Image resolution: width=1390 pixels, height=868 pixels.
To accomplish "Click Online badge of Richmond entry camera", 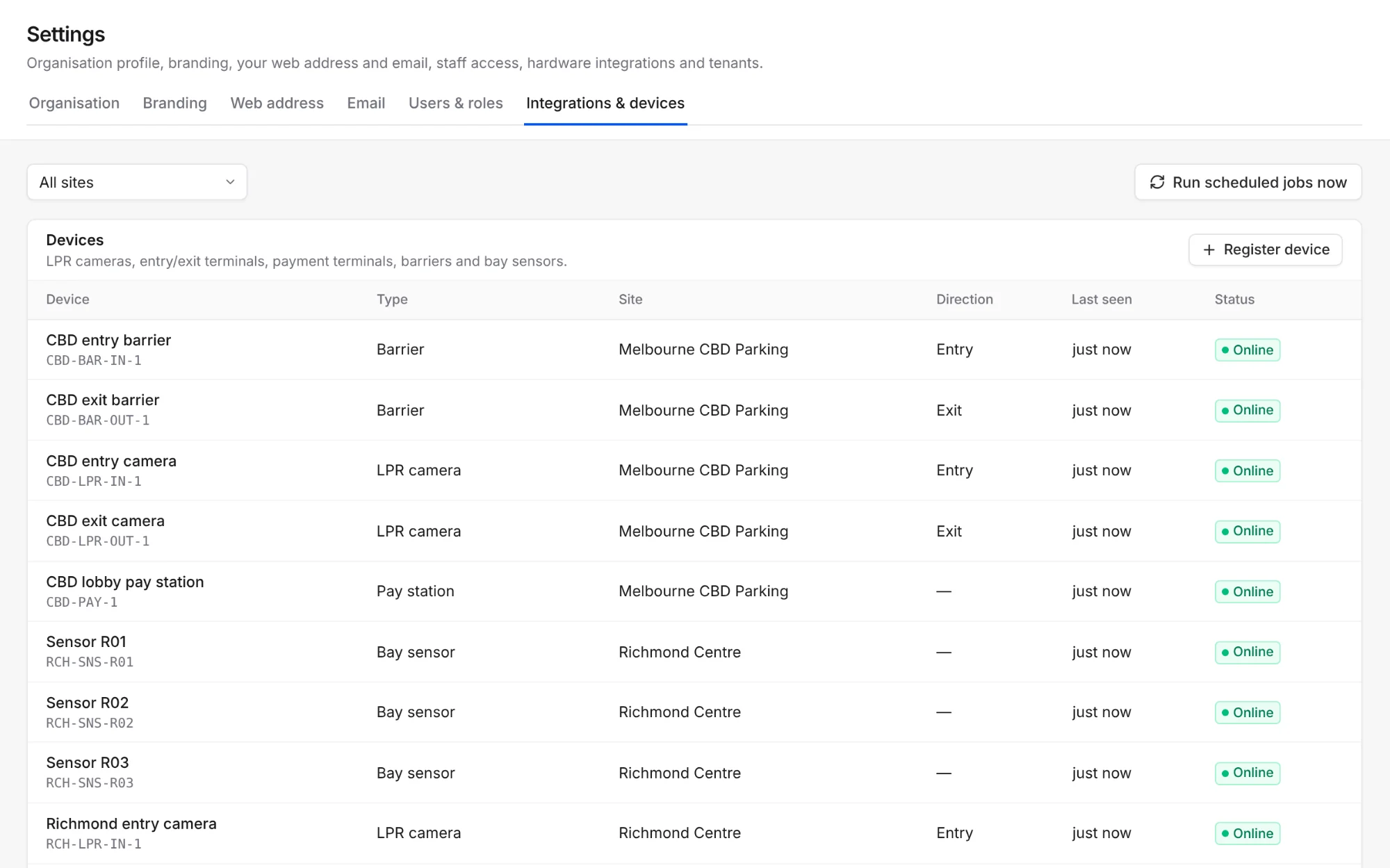I will pos(1248,833).
